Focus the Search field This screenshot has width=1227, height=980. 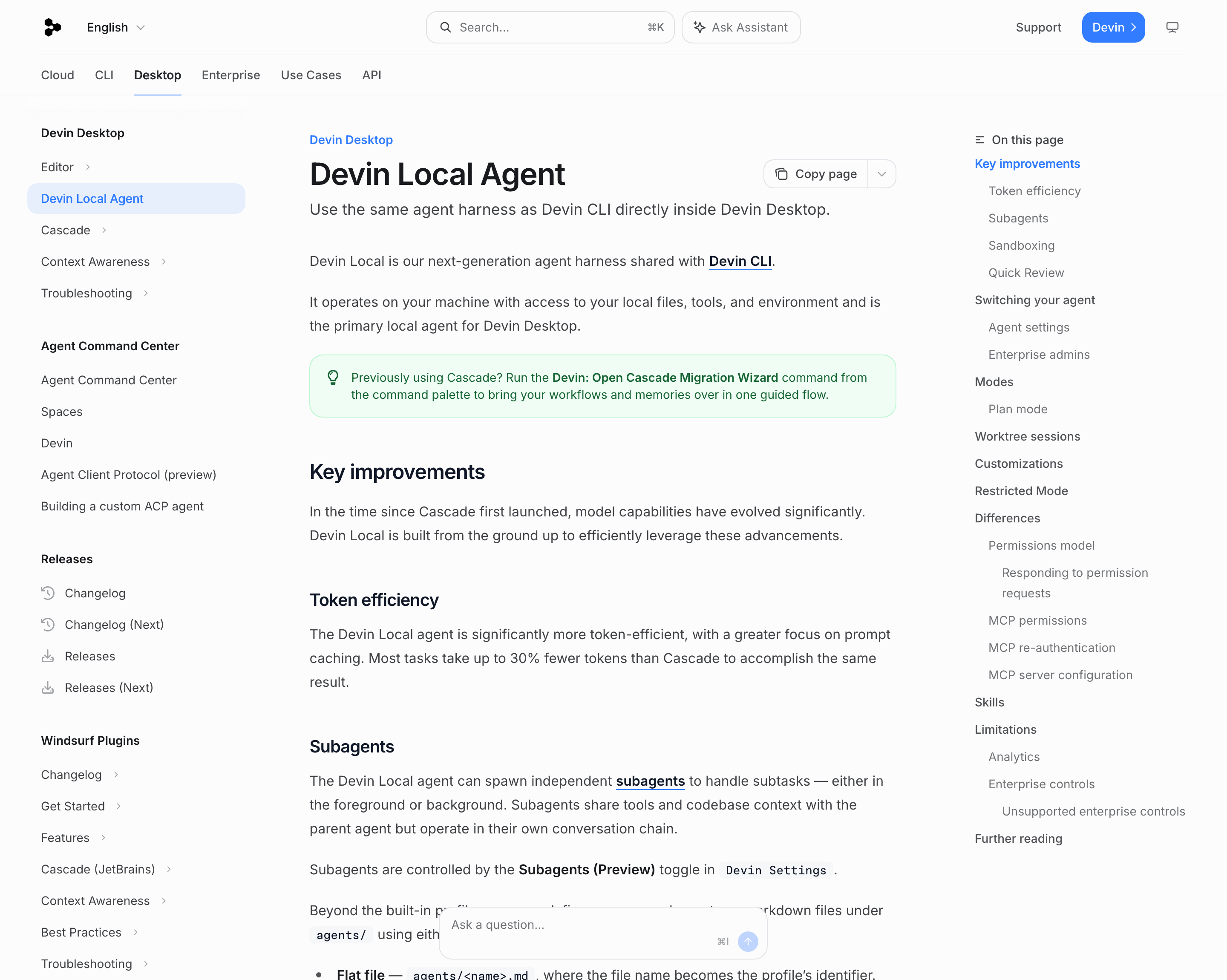point(550,27)
